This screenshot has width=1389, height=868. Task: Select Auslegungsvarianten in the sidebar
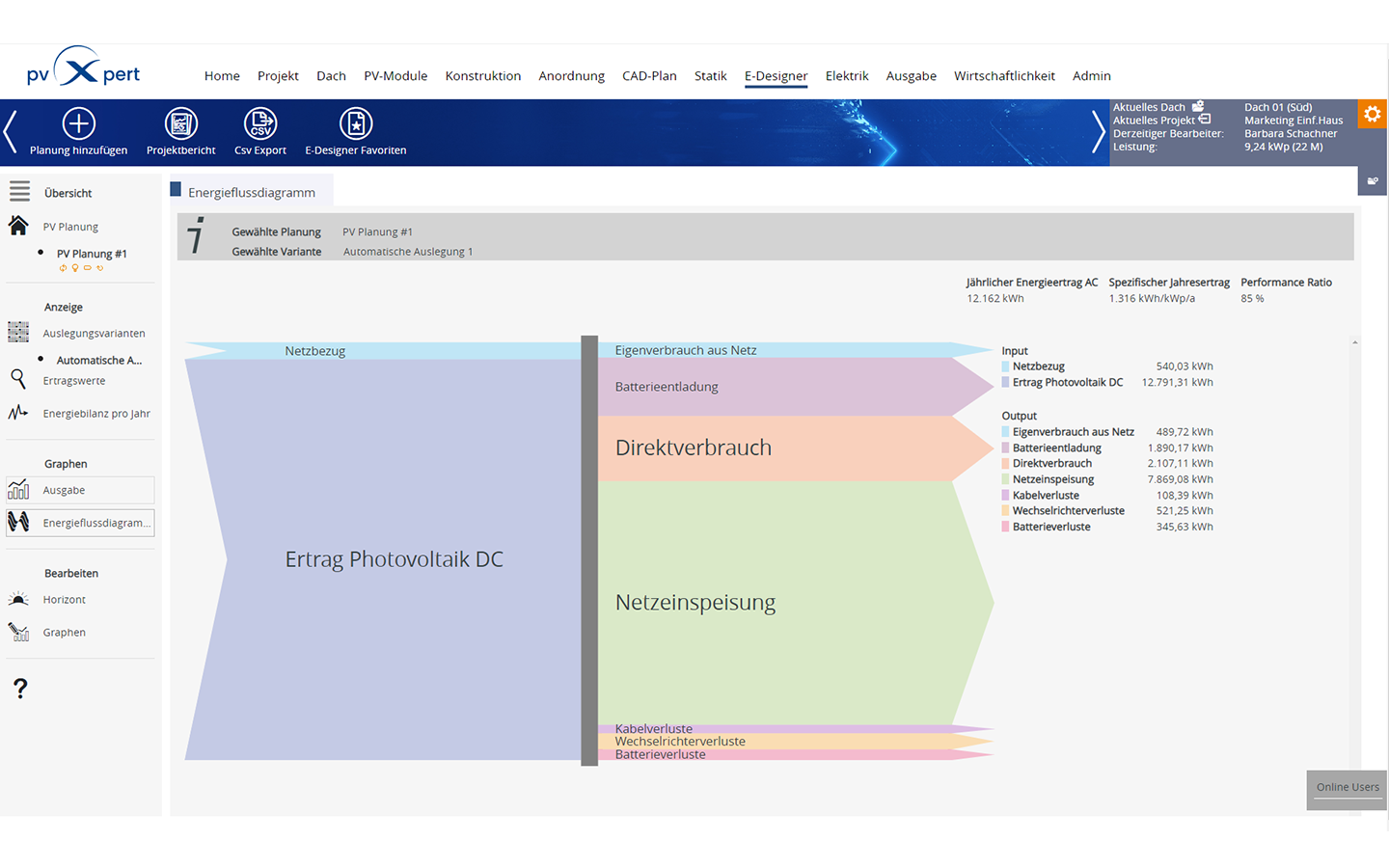click(94, 334)
